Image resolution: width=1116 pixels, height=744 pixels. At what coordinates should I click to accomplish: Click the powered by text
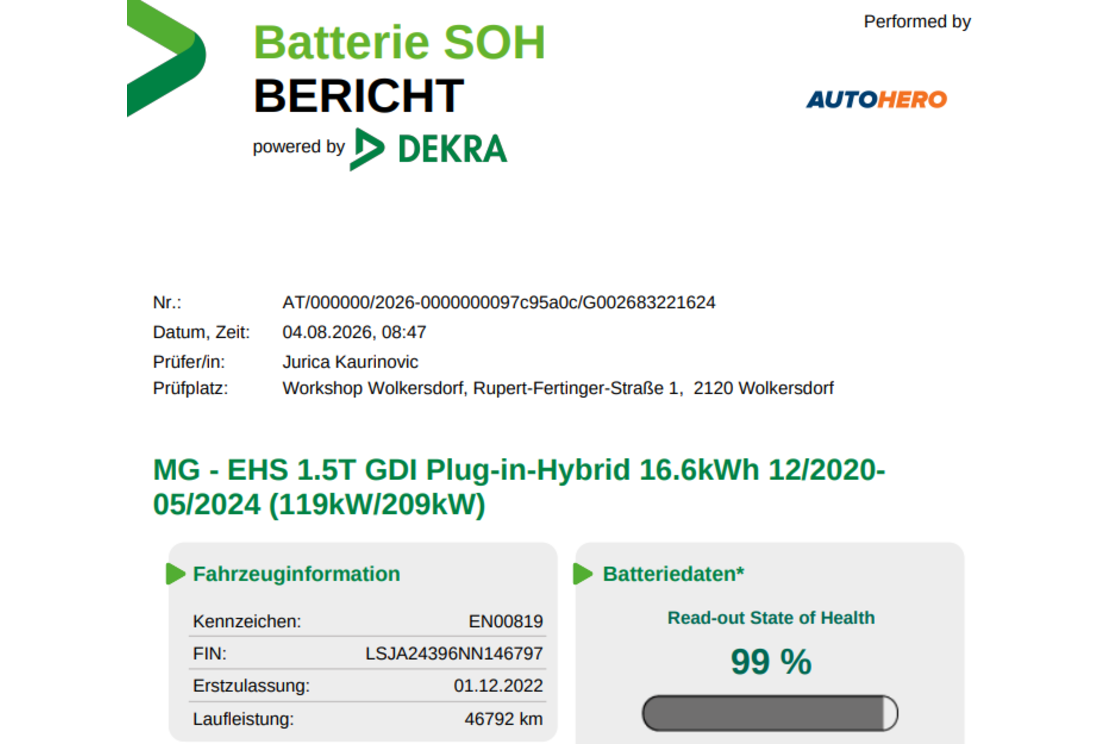point(298,147)
